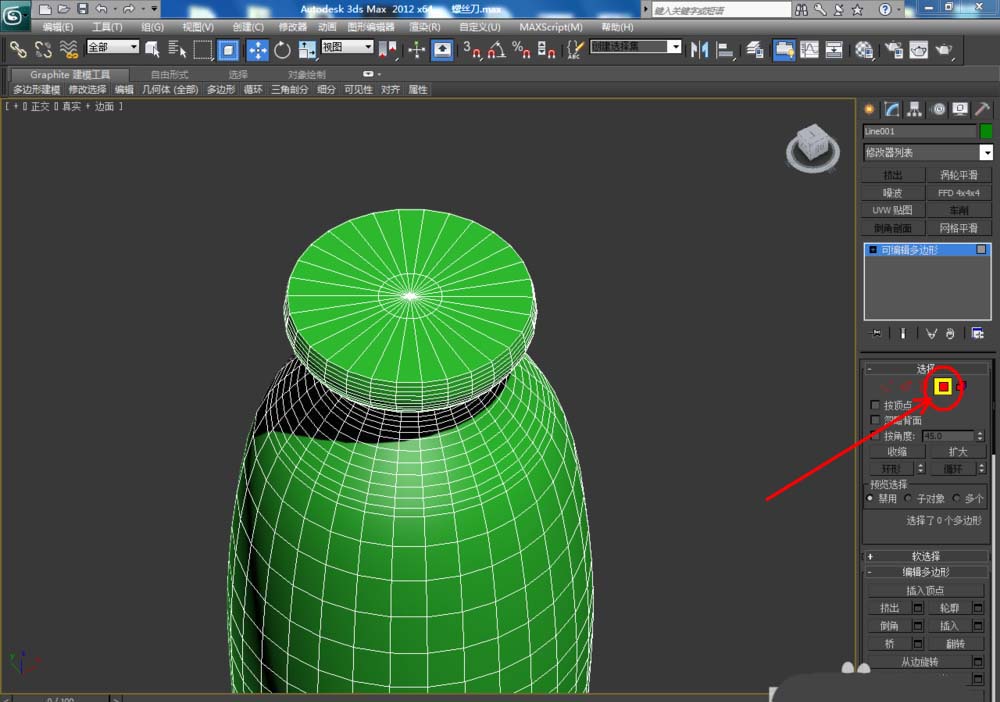The width and height of the screenshot is (1000, 702).
Task: Click the 收缩 shrink selection button
Action: 896,451
